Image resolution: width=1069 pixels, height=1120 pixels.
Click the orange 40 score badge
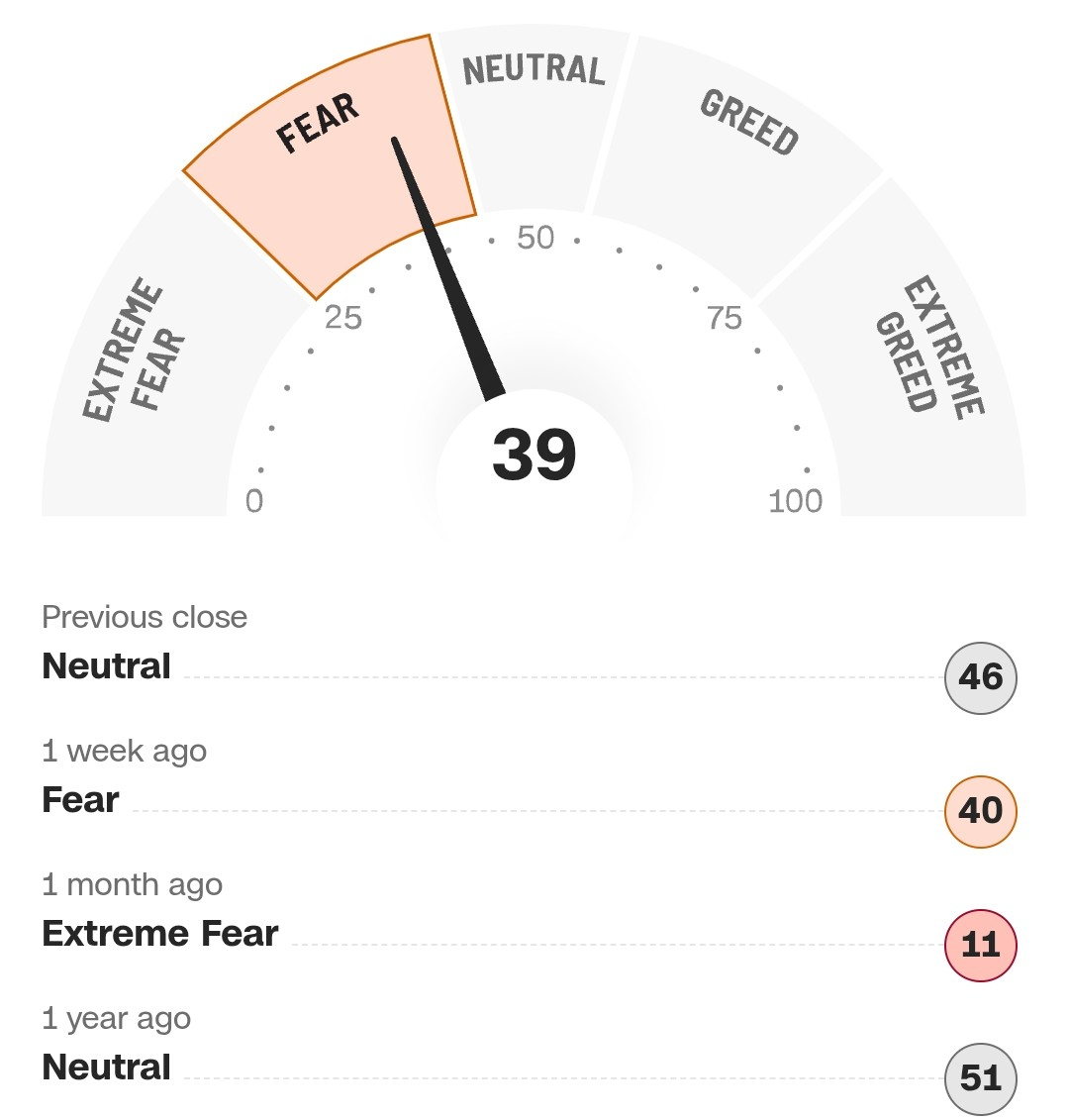(x=980, y=811)
